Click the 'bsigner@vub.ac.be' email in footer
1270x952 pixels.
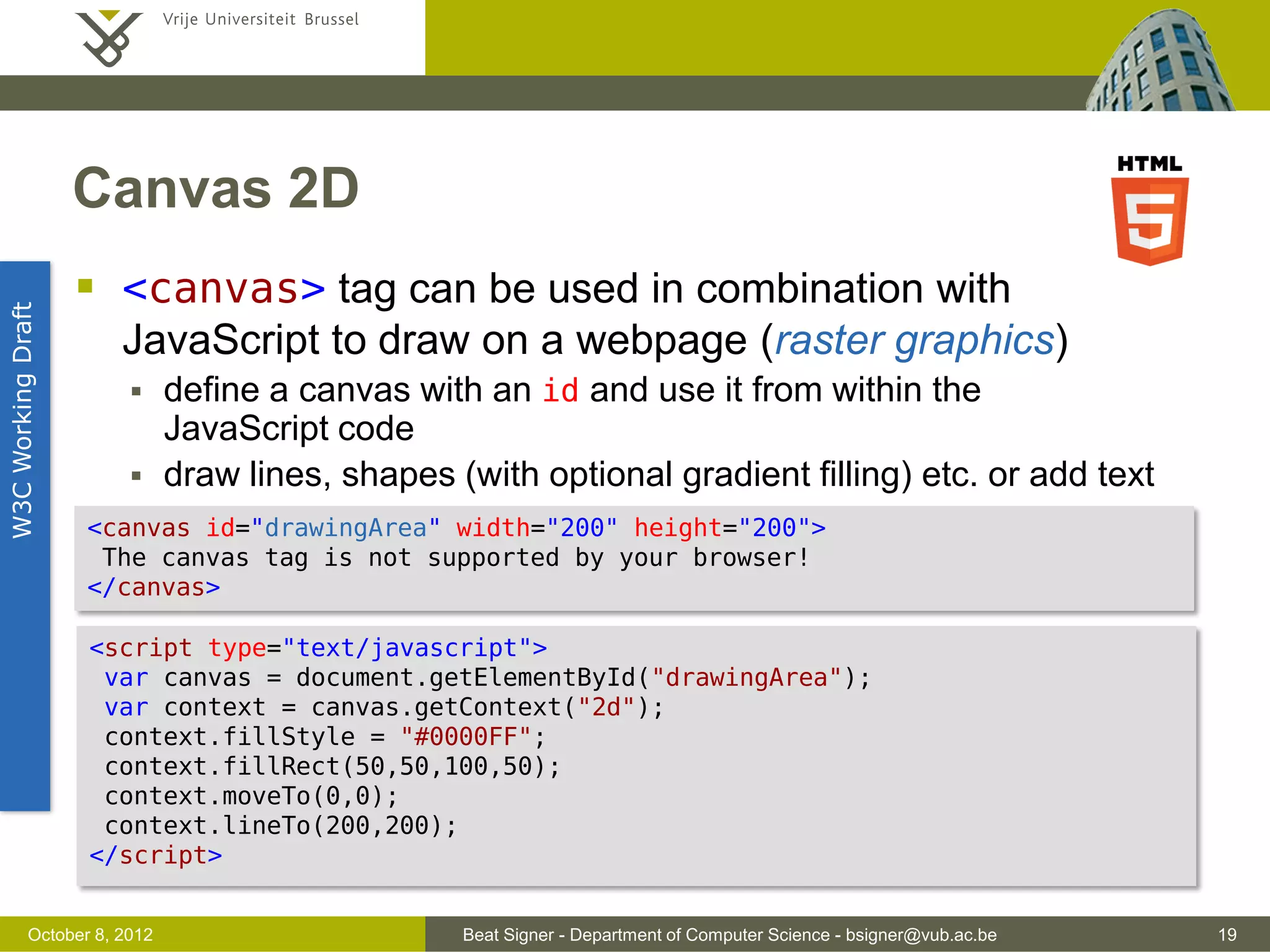[921, 935]
